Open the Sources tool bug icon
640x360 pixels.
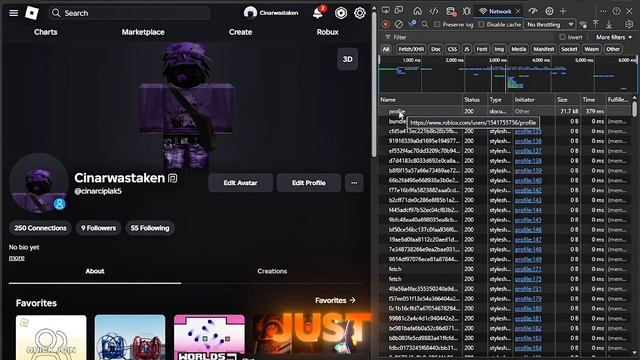point(467,11)
